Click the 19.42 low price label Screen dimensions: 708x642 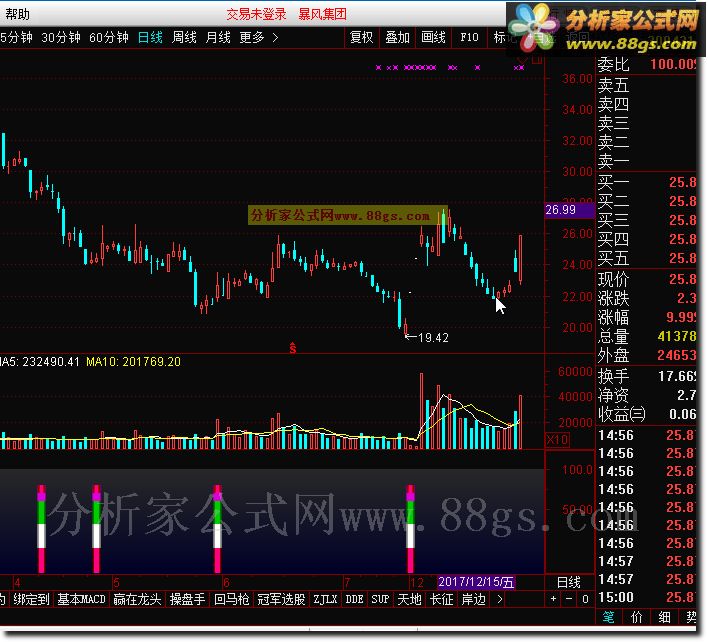click(x=433, y=338)
